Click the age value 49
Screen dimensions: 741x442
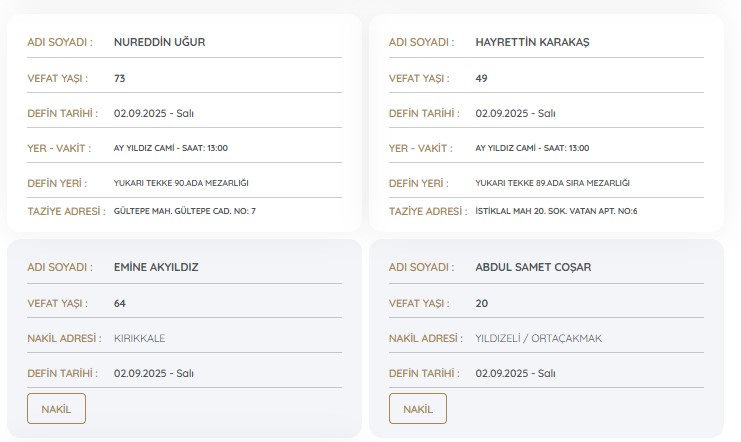pos(482,78)
